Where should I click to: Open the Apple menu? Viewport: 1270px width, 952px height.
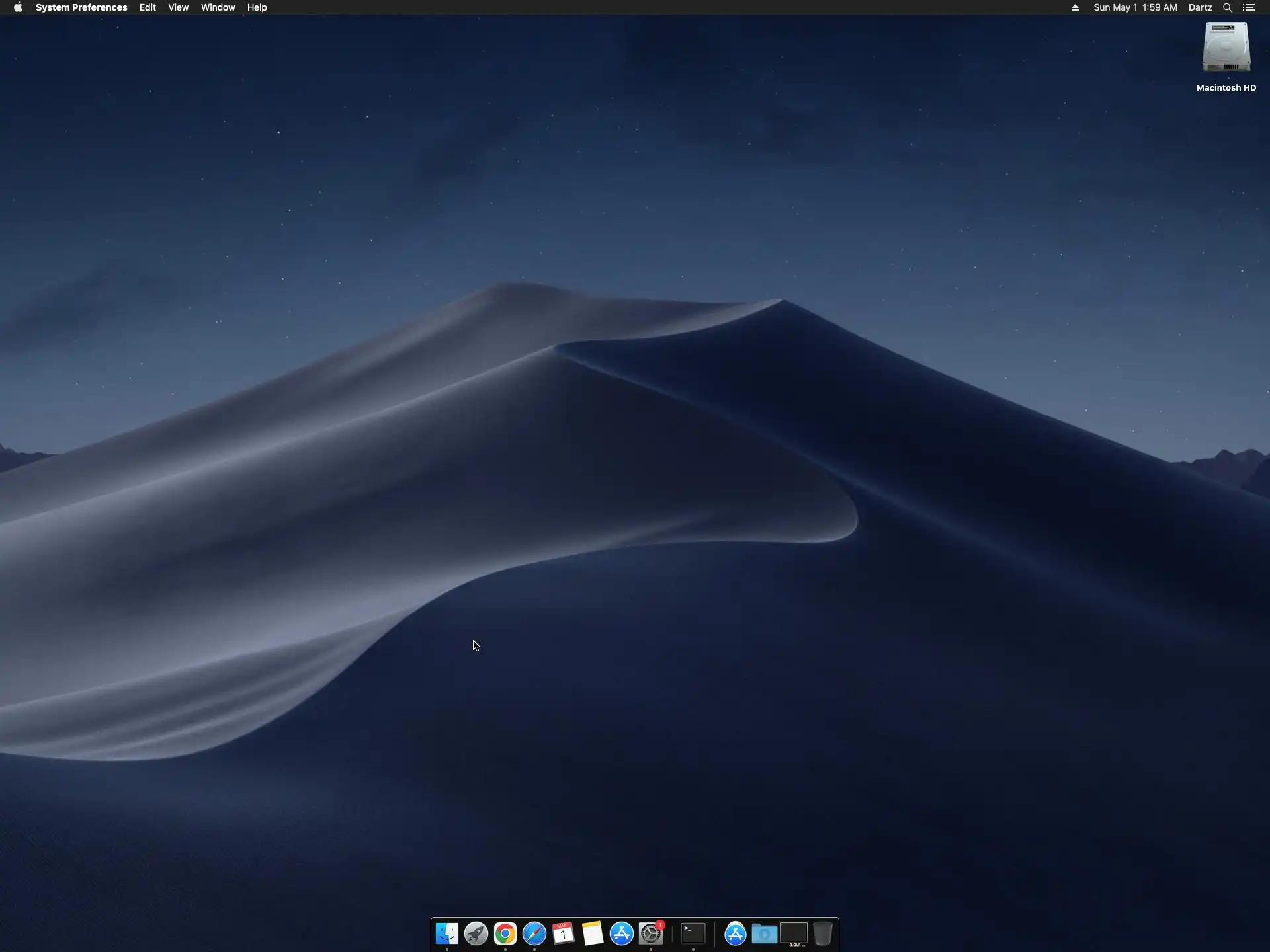(18, 7)
